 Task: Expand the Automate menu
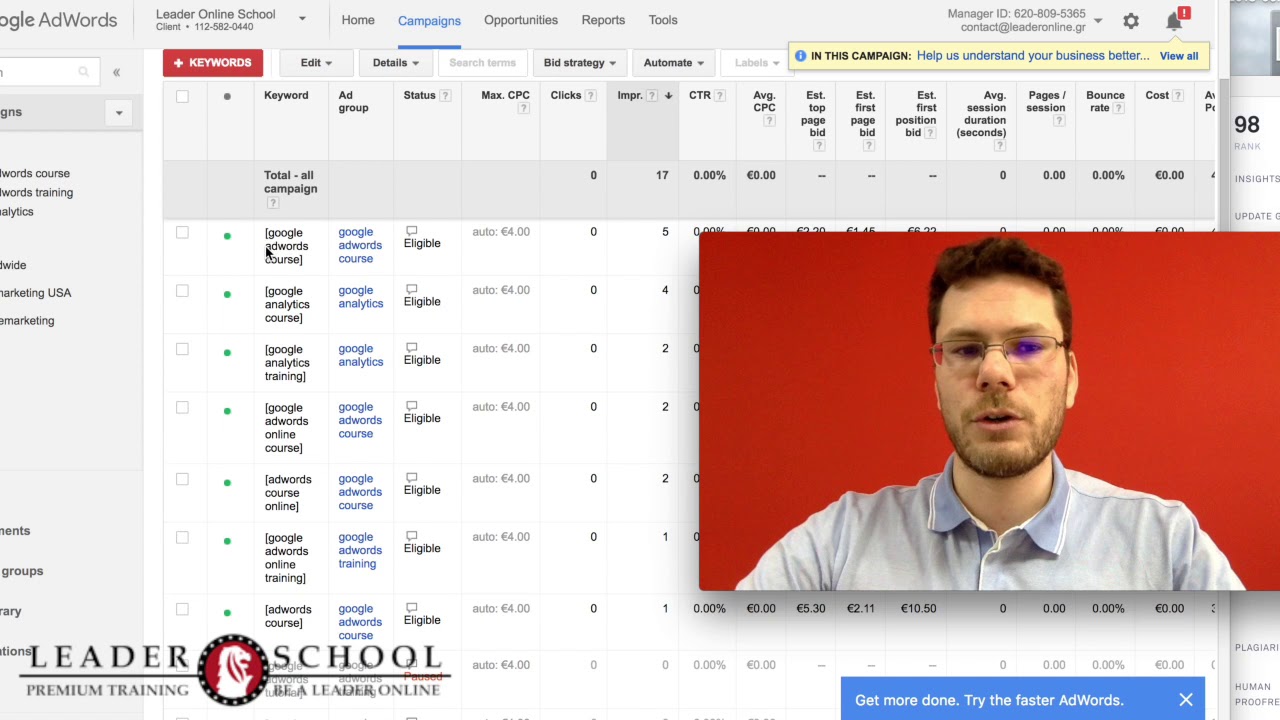pos(672,62)
